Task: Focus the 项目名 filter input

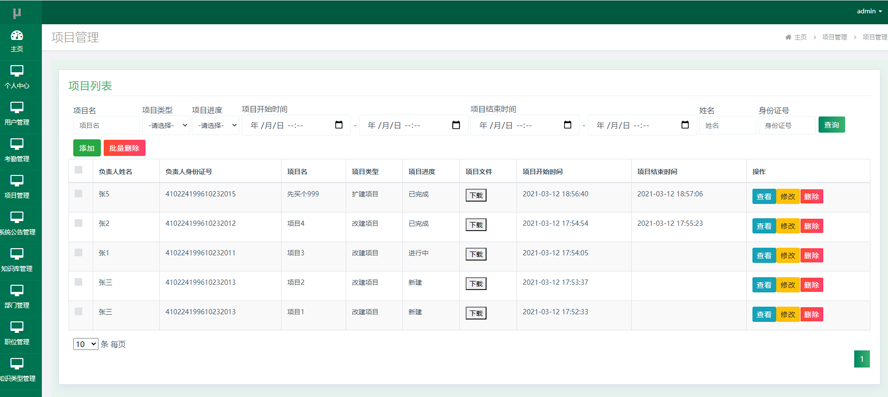Action: tap(106, 125)
